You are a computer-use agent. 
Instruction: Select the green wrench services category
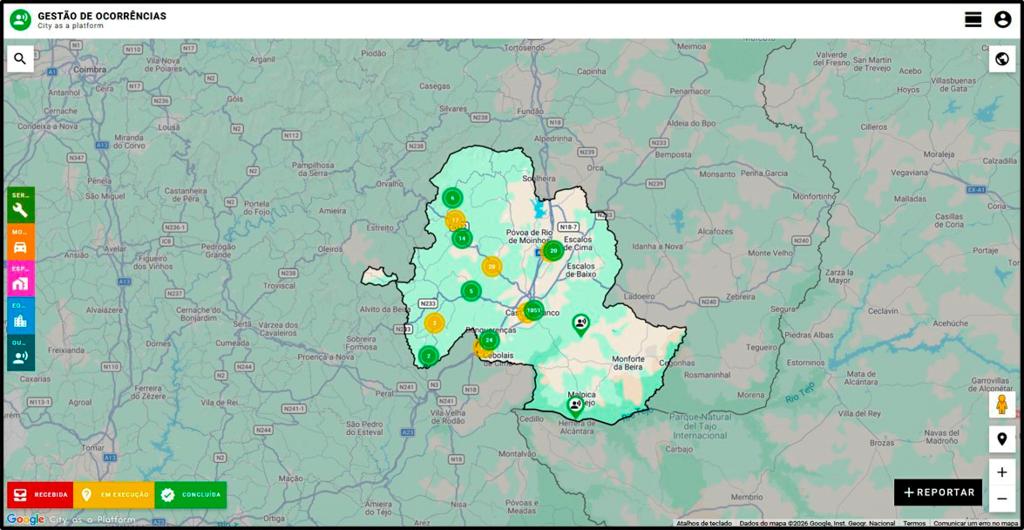(20, 205)
